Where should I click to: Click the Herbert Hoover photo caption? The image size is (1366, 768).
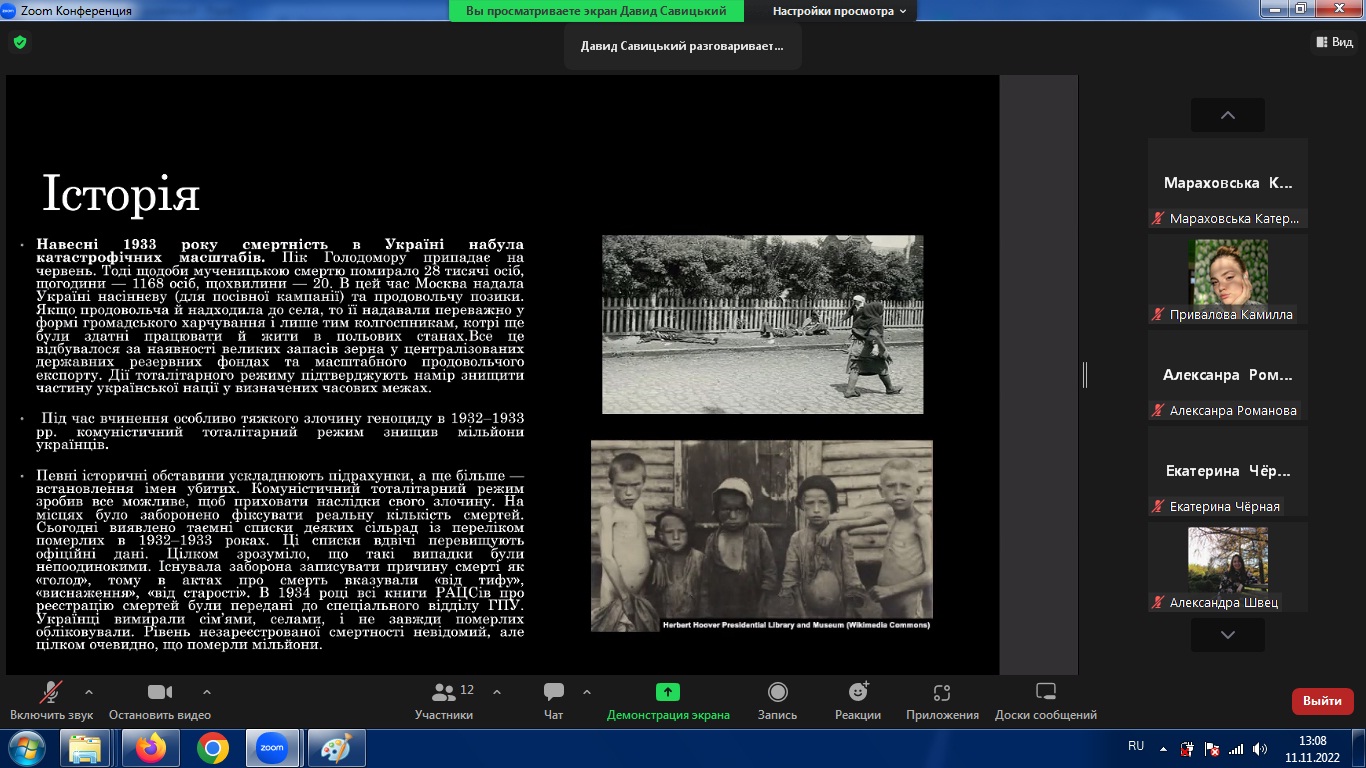(797, 625)
